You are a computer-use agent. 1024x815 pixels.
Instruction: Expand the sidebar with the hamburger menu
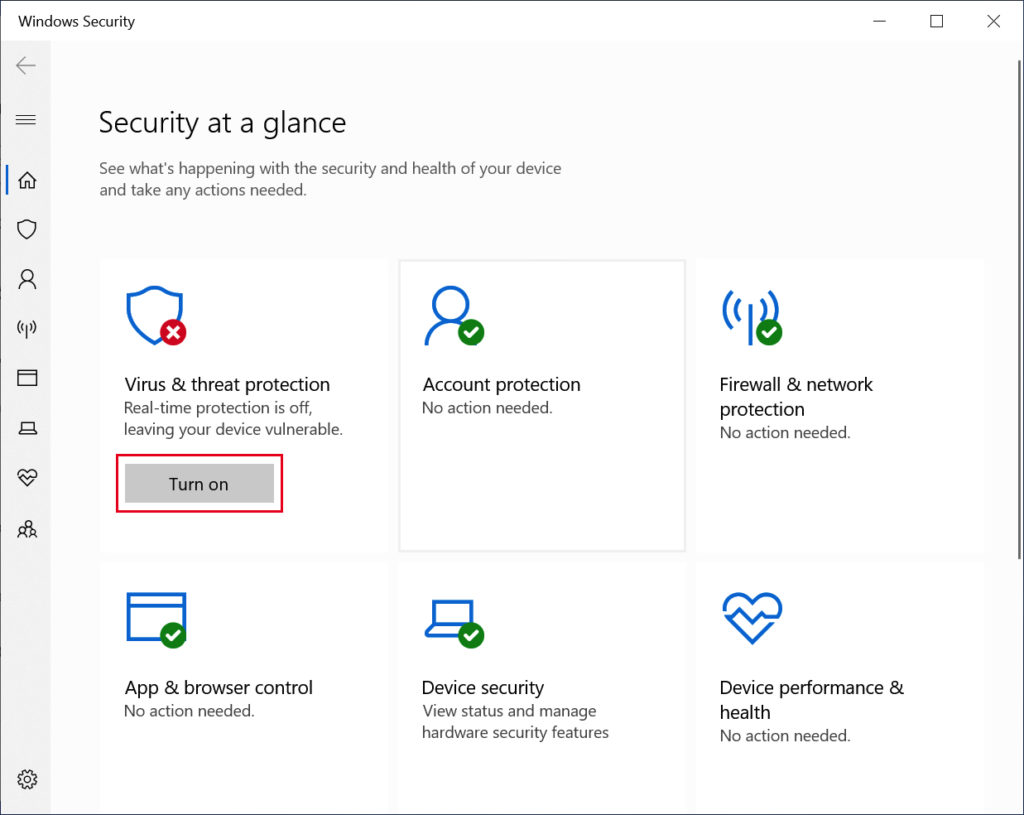pos(27,119)
